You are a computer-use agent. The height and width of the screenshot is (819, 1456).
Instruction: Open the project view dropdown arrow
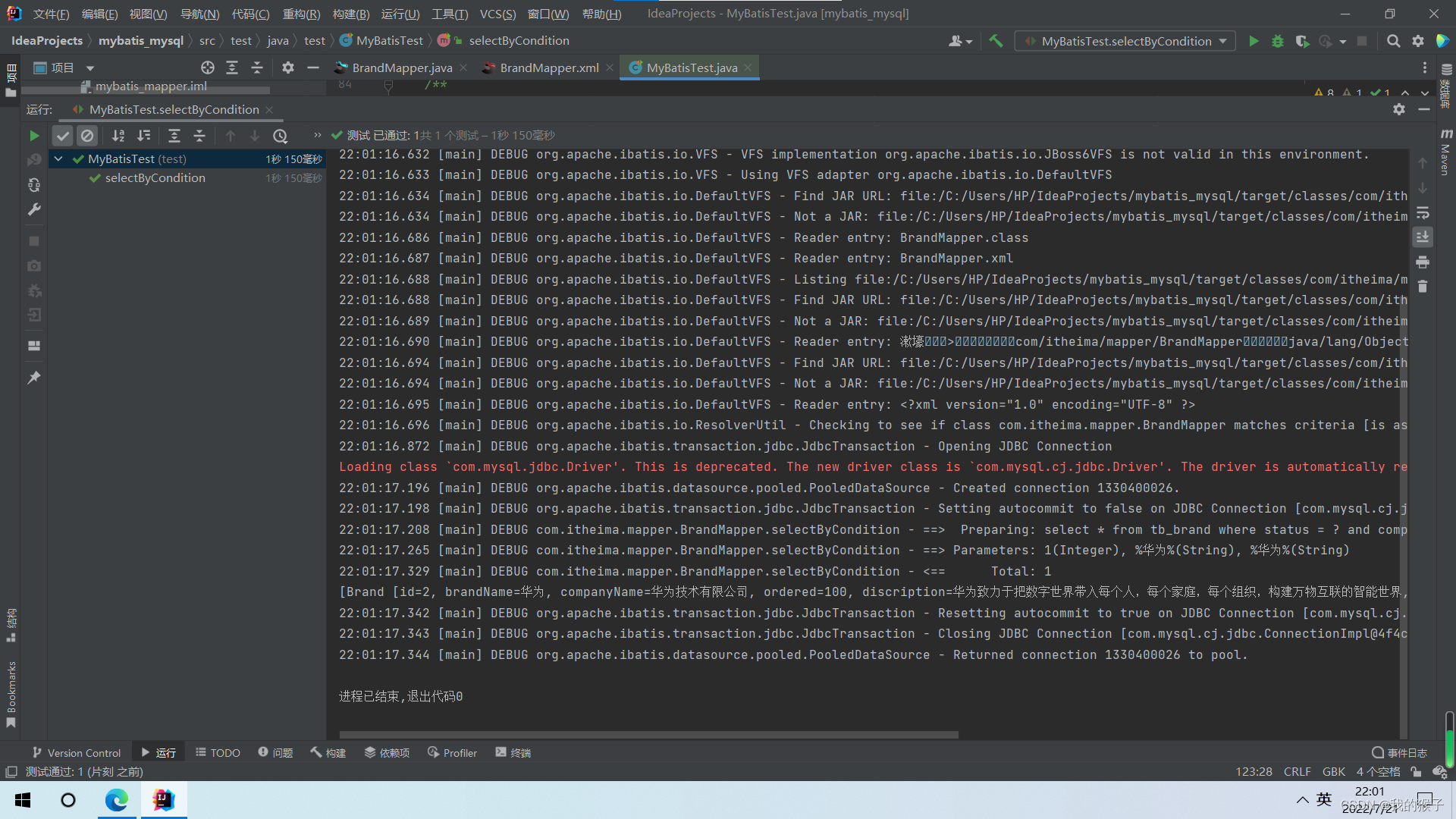(x=90, y=68)
